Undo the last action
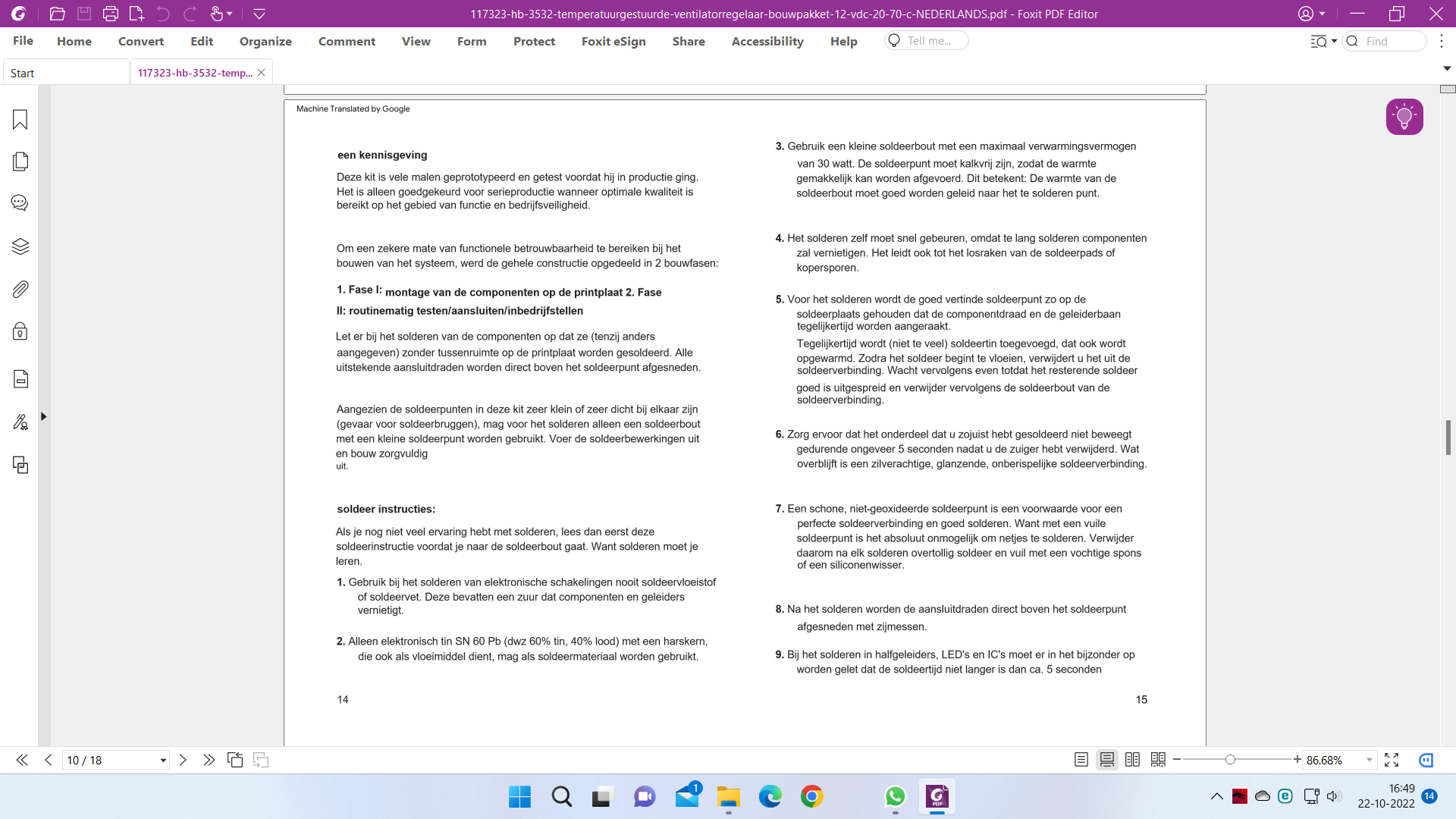Image resolution: width=1456 pixels, height=819 pixels. pos(163,14)
